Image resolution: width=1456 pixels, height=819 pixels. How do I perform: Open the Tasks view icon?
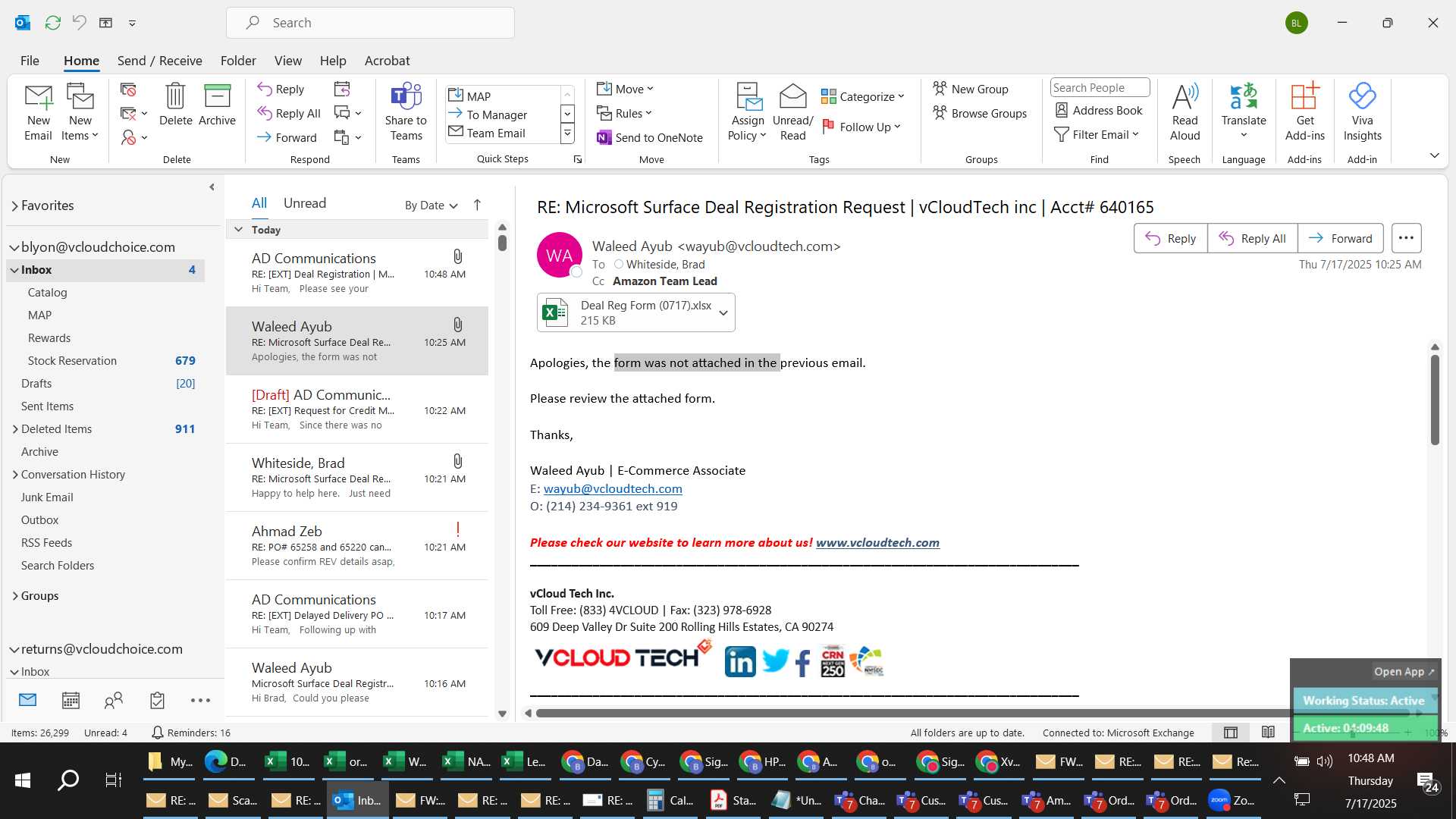(x=157, y=700)
